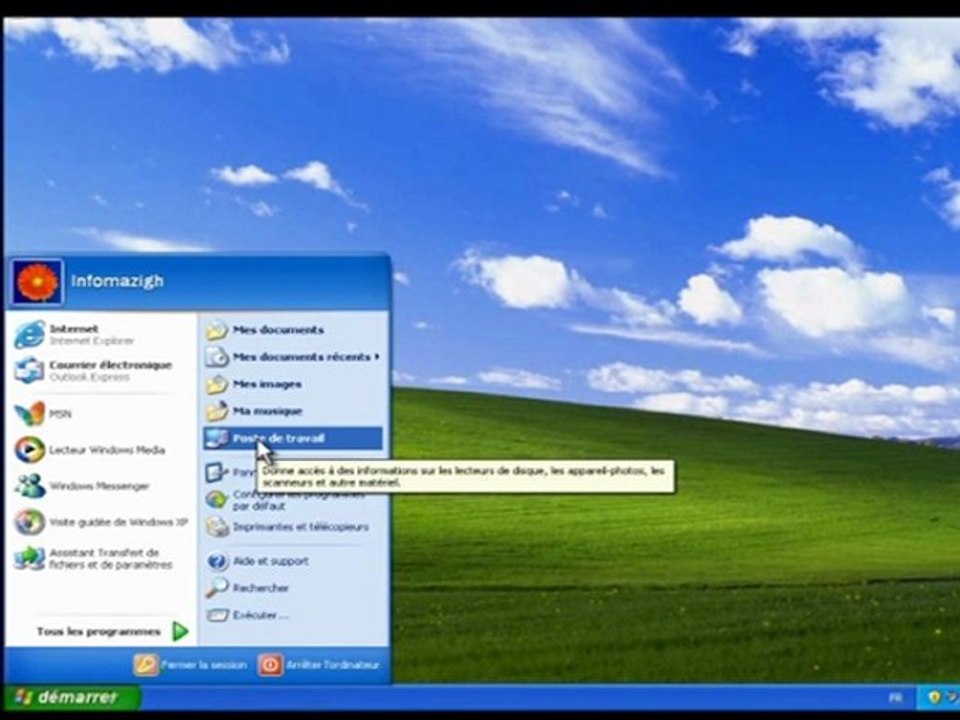Select the Internet menu entry
Viewport: 960px width, 720px height.
point(103,335)
